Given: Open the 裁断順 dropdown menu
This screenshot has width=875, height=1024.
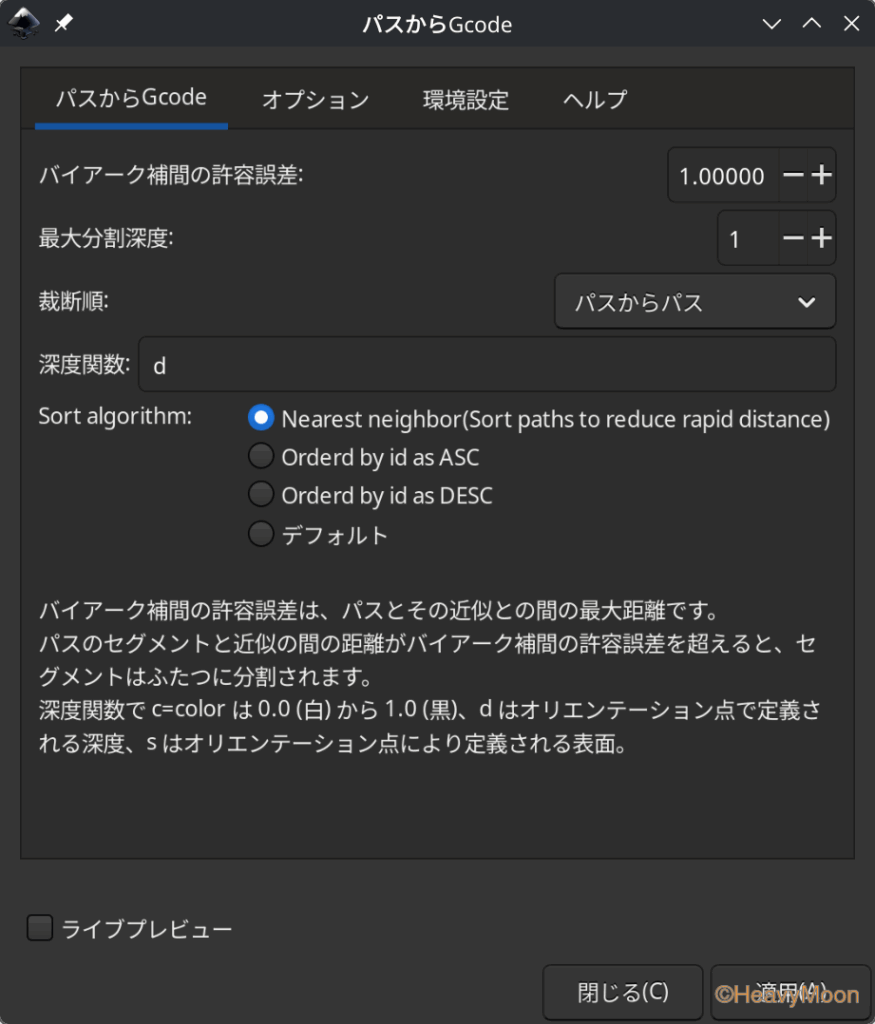Looking at the screenshot, I should (x=695, y=302).
